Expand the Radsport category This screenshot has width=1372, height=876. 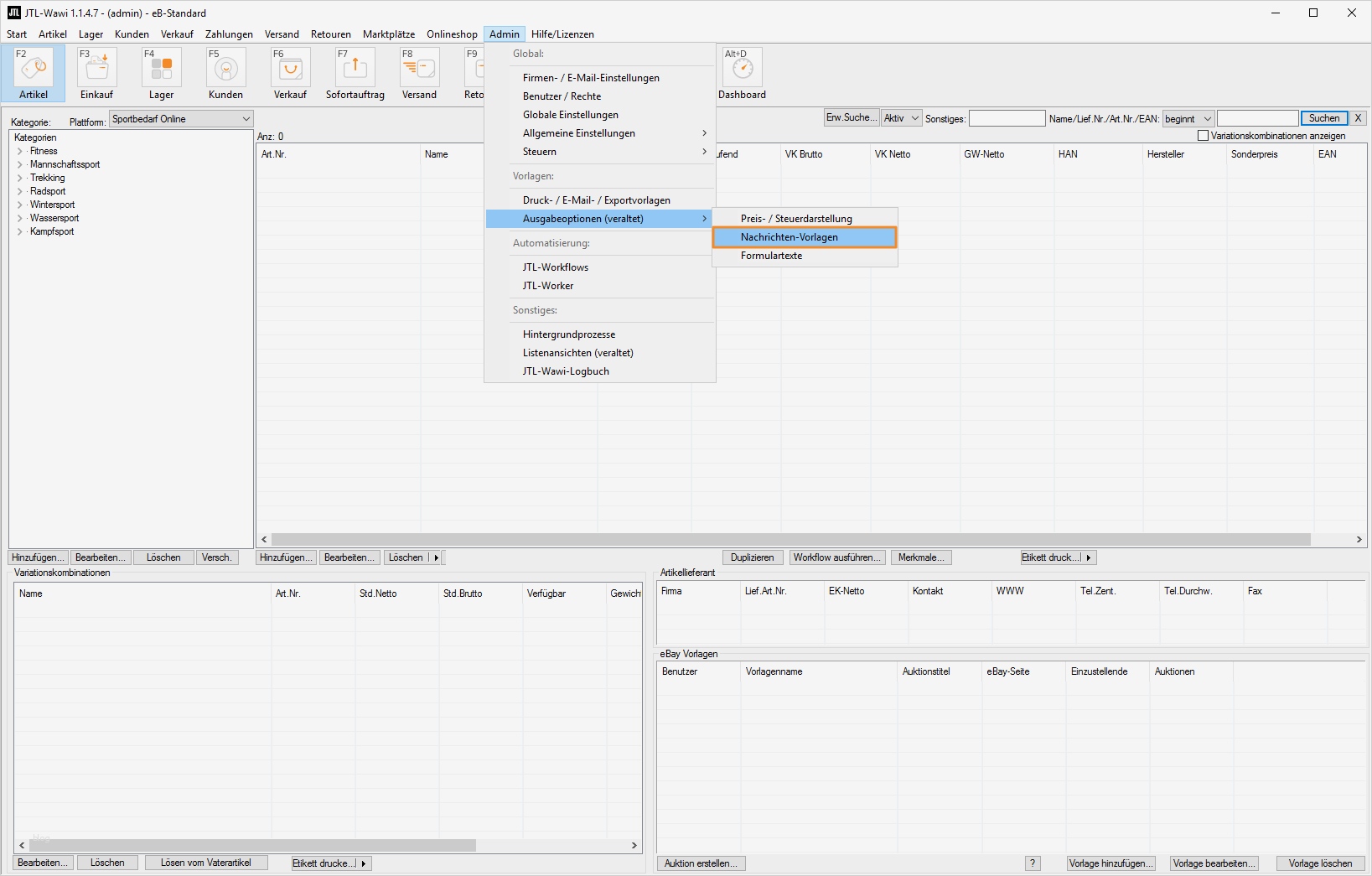point(20,191)
